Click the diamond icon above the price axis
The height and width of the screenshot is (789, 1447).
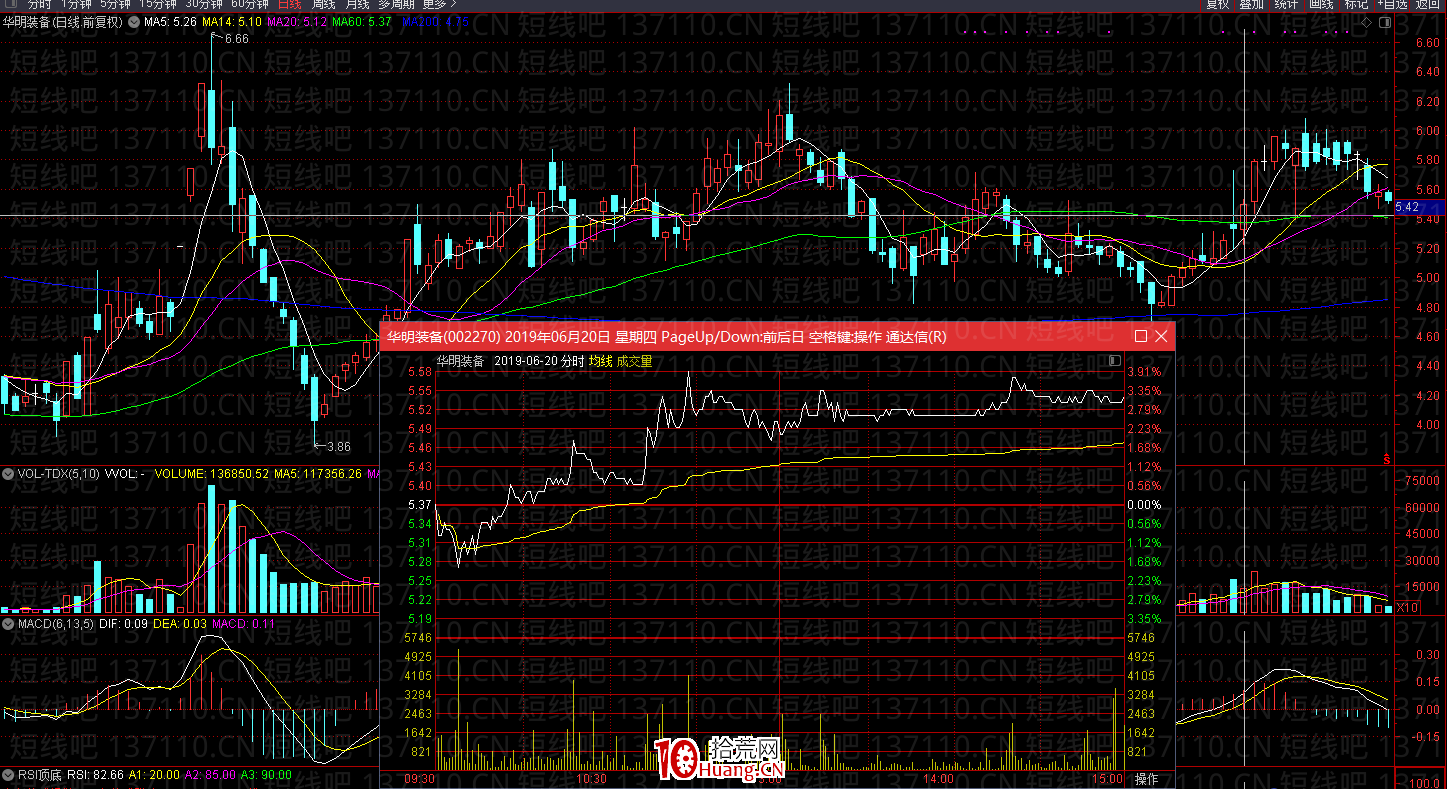tap(1367, 21)
